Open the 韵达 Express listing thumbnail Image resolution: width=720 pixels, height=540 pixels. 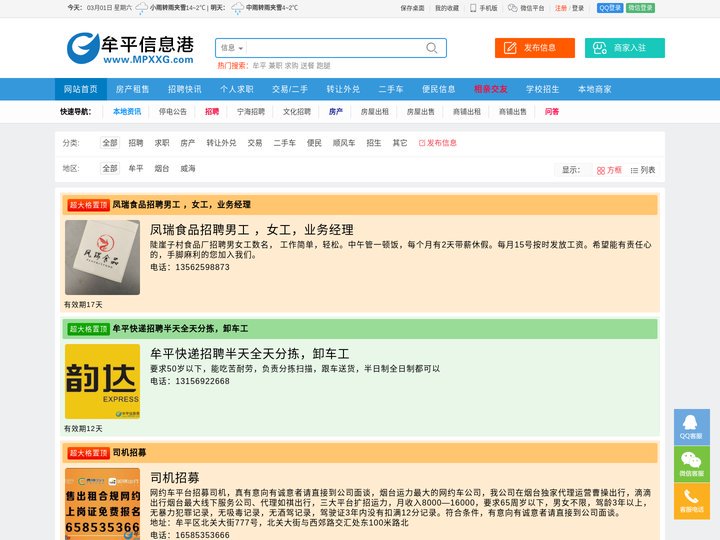tap(102, 381)
